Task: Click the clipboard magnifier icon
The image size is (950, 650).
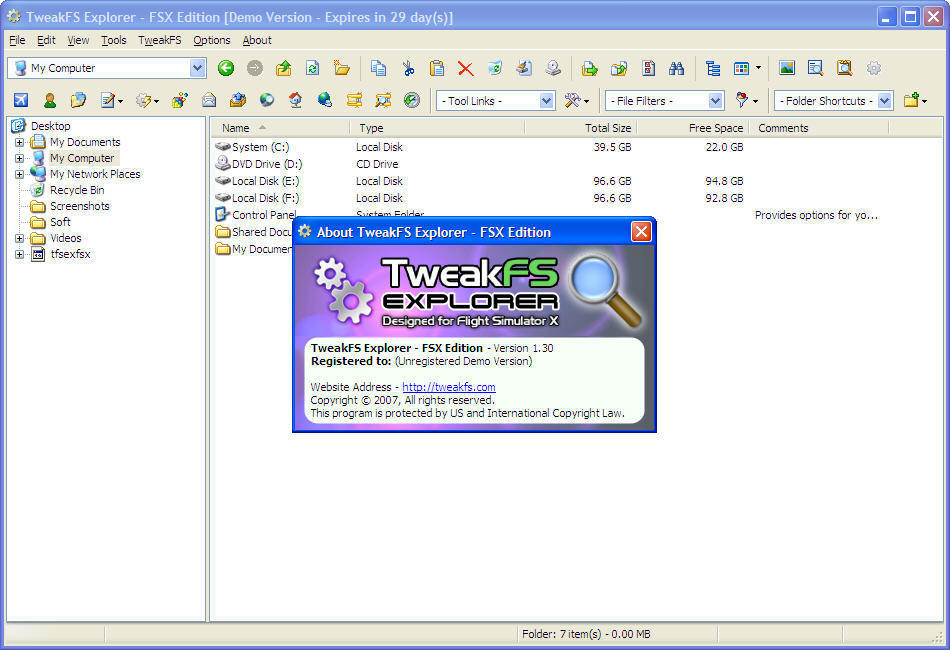Action: point(845,68)
